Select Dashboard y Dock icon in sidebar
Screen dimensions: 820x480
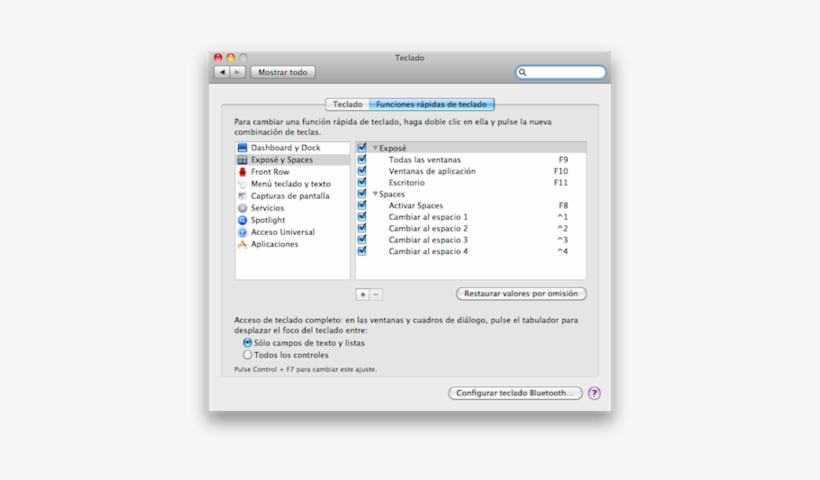[x=242, y=148]
